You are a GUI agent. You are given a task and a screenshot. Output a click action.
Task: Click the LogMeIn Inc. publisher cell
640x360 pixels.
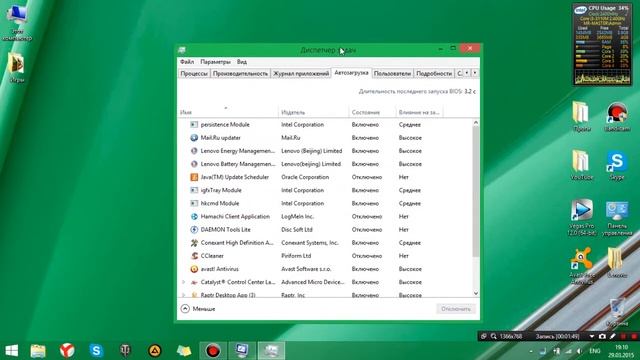click(x=298, y=216)
